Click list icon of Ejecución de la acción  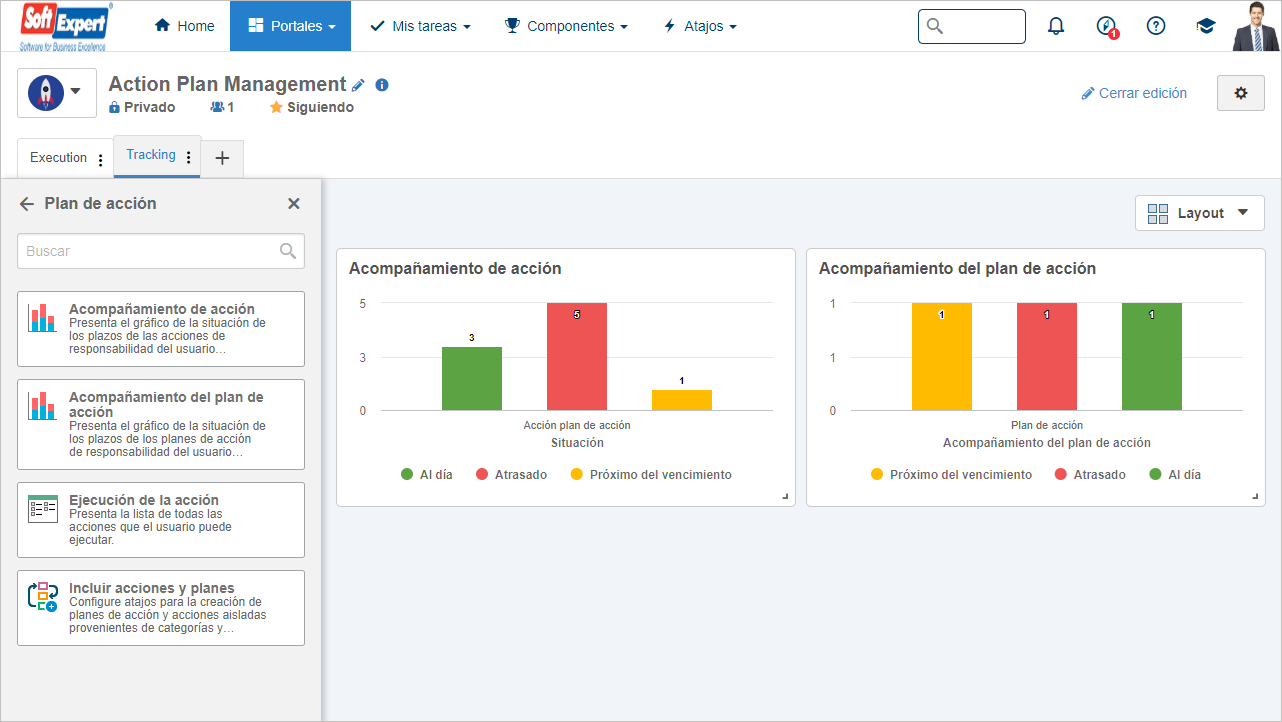(x=43, y=509)
